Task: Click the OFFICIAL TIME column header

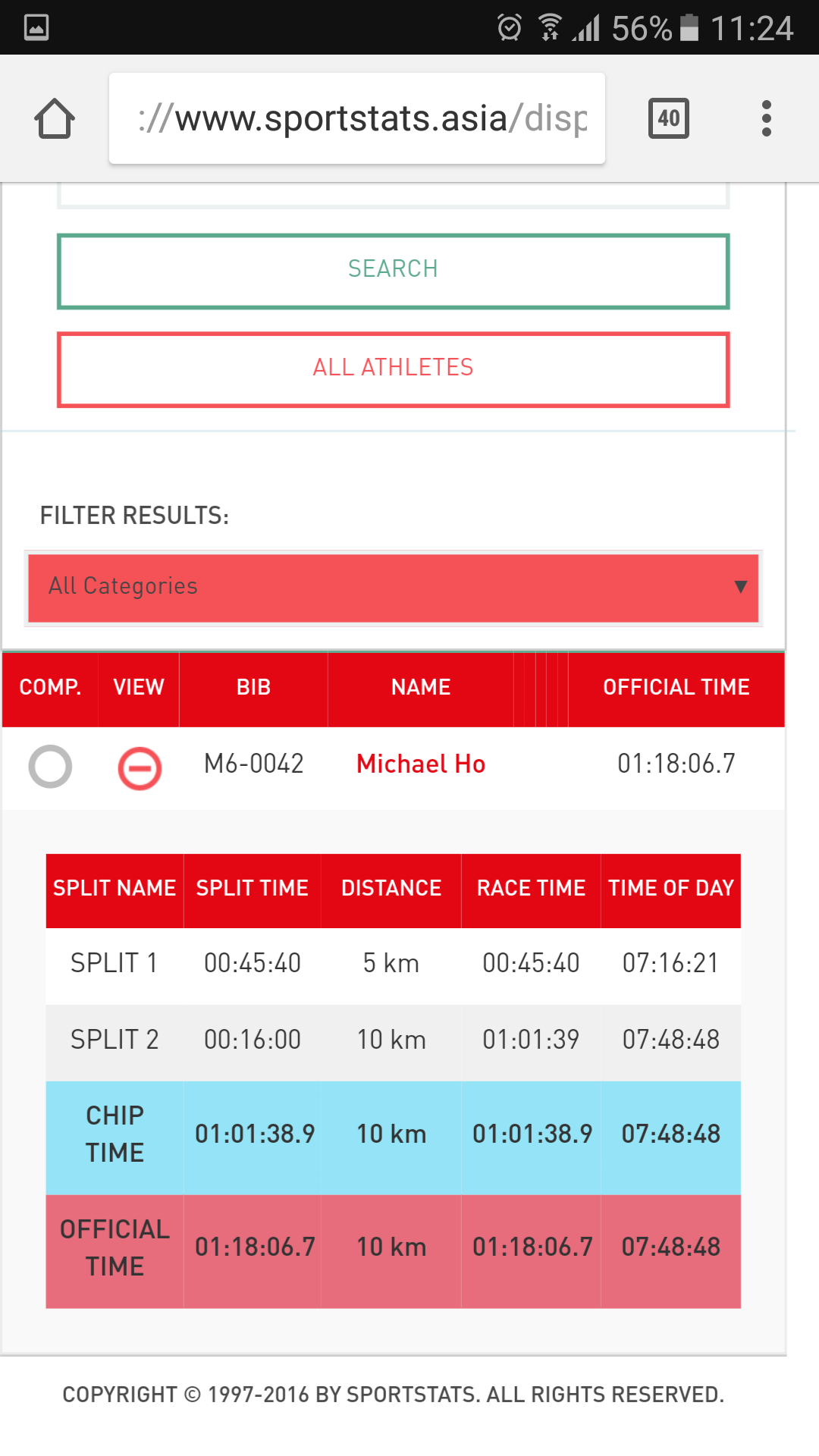Action: tap(676, 688)
